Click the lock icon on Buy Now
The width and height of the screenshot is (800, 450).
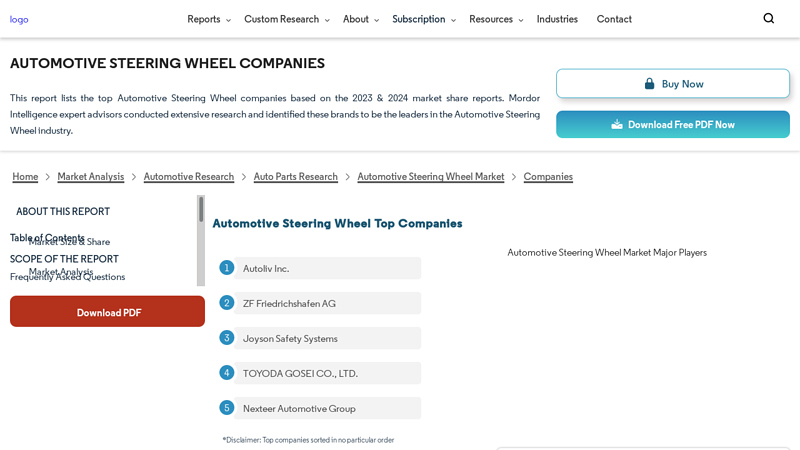click(649, 84)
